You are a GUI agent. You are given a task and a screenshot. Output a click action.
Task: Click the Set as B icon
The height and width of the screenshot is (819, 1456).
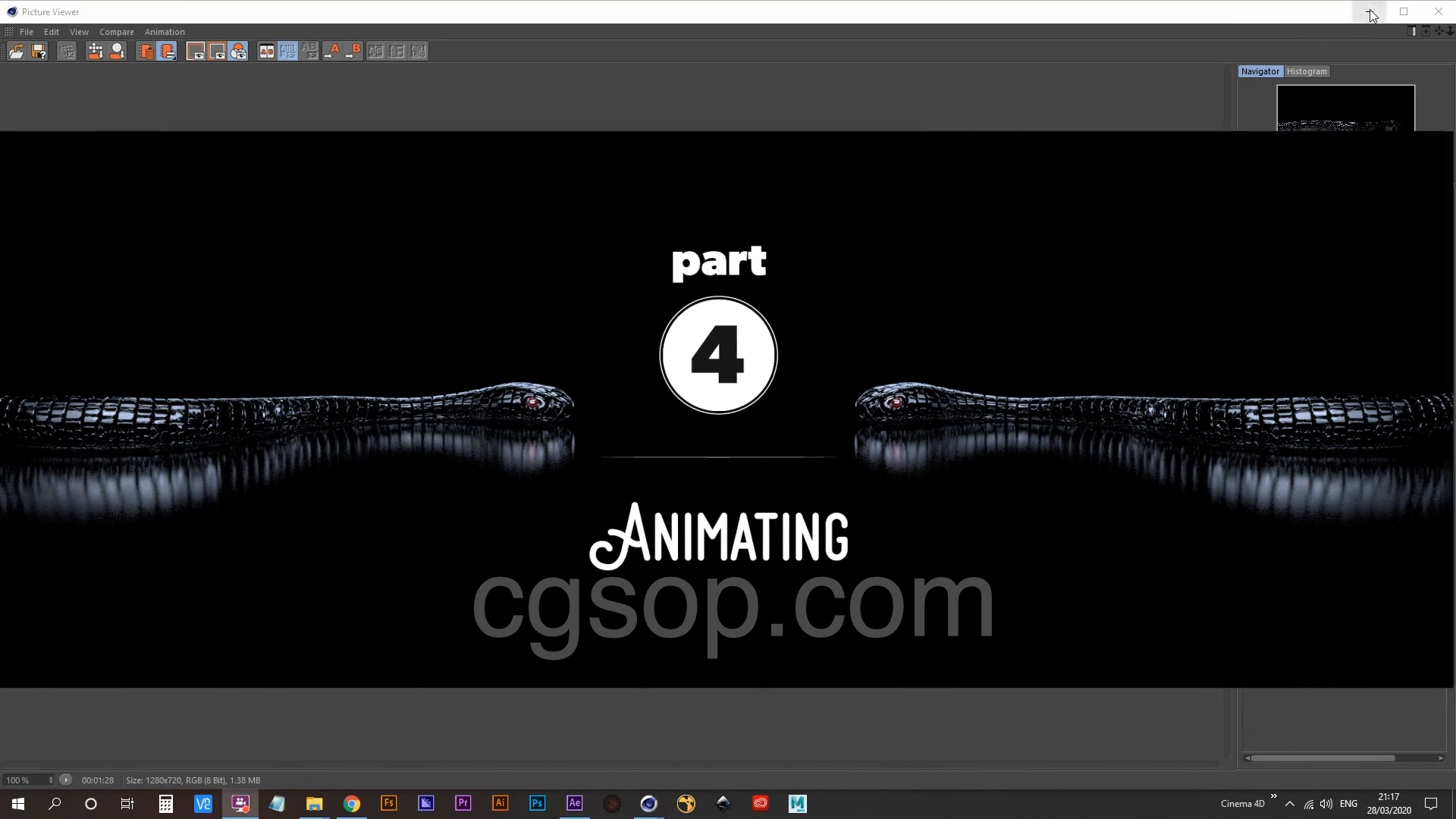pos(353,52)
